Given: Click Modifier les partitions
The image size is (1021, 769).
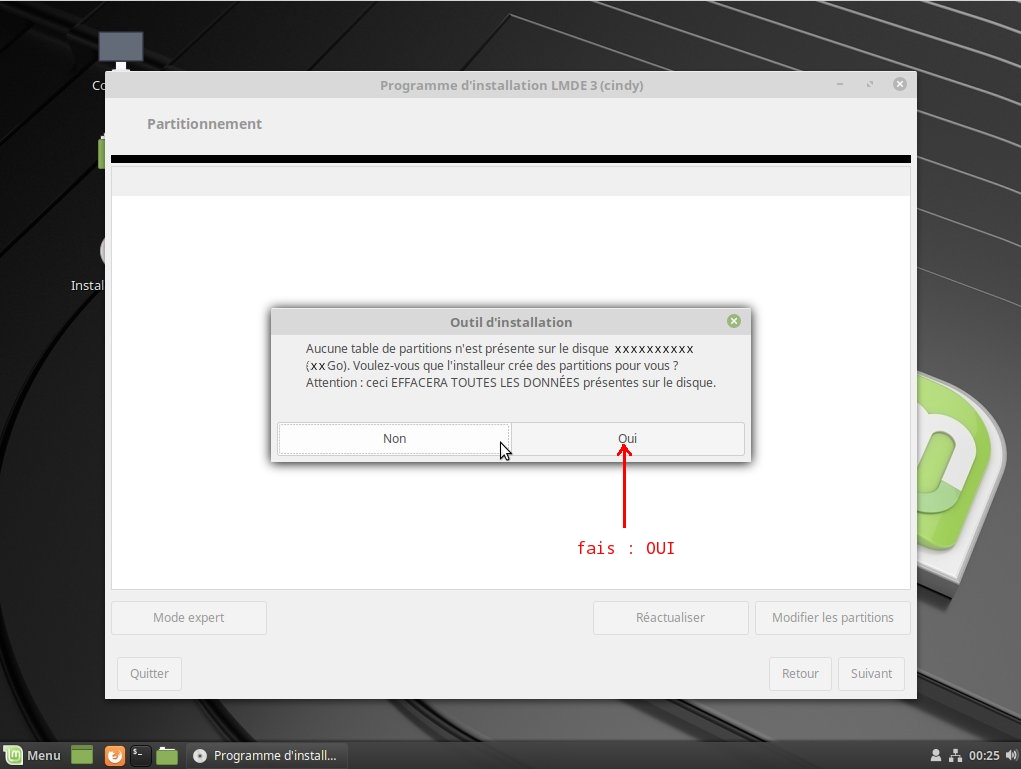Looking at the screenshot, I should click(832, 618).
